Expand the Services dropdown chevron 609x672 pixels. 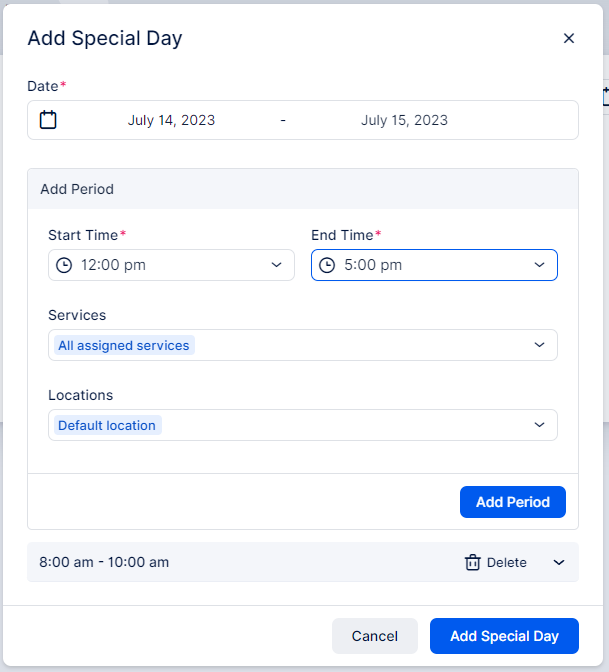(540, 345)
